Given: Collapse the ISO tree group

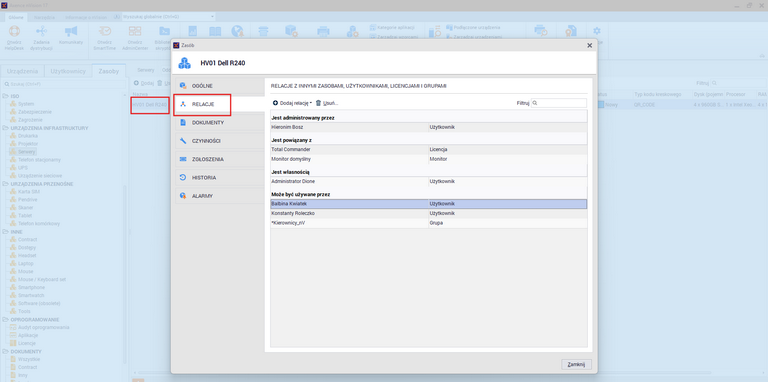Looking at the screenshot, I should pyautogui.click(x=5, y=96).
